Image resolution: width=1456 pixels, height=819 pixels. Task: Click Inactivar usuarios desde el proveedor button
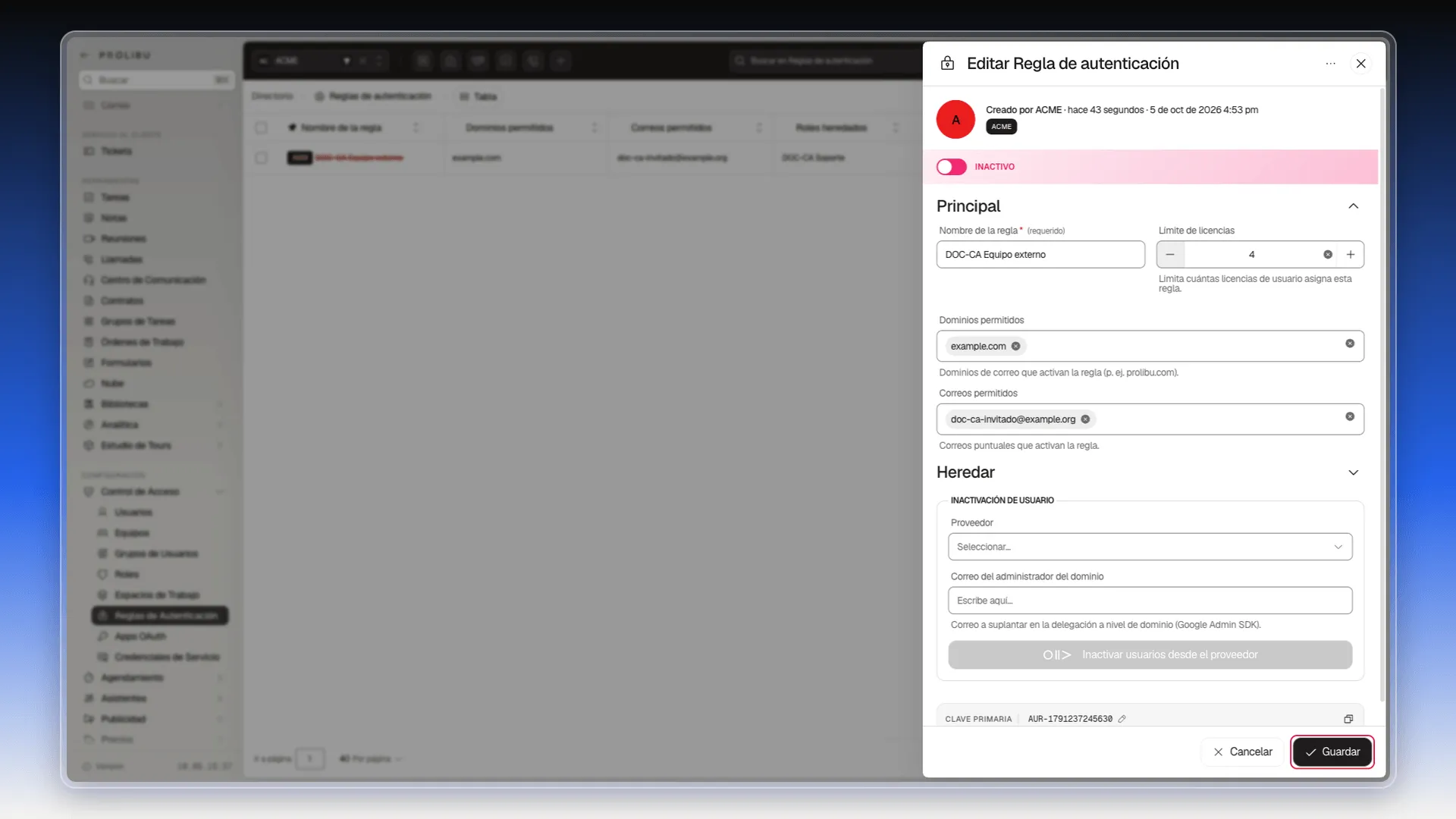click(1150, 654)
